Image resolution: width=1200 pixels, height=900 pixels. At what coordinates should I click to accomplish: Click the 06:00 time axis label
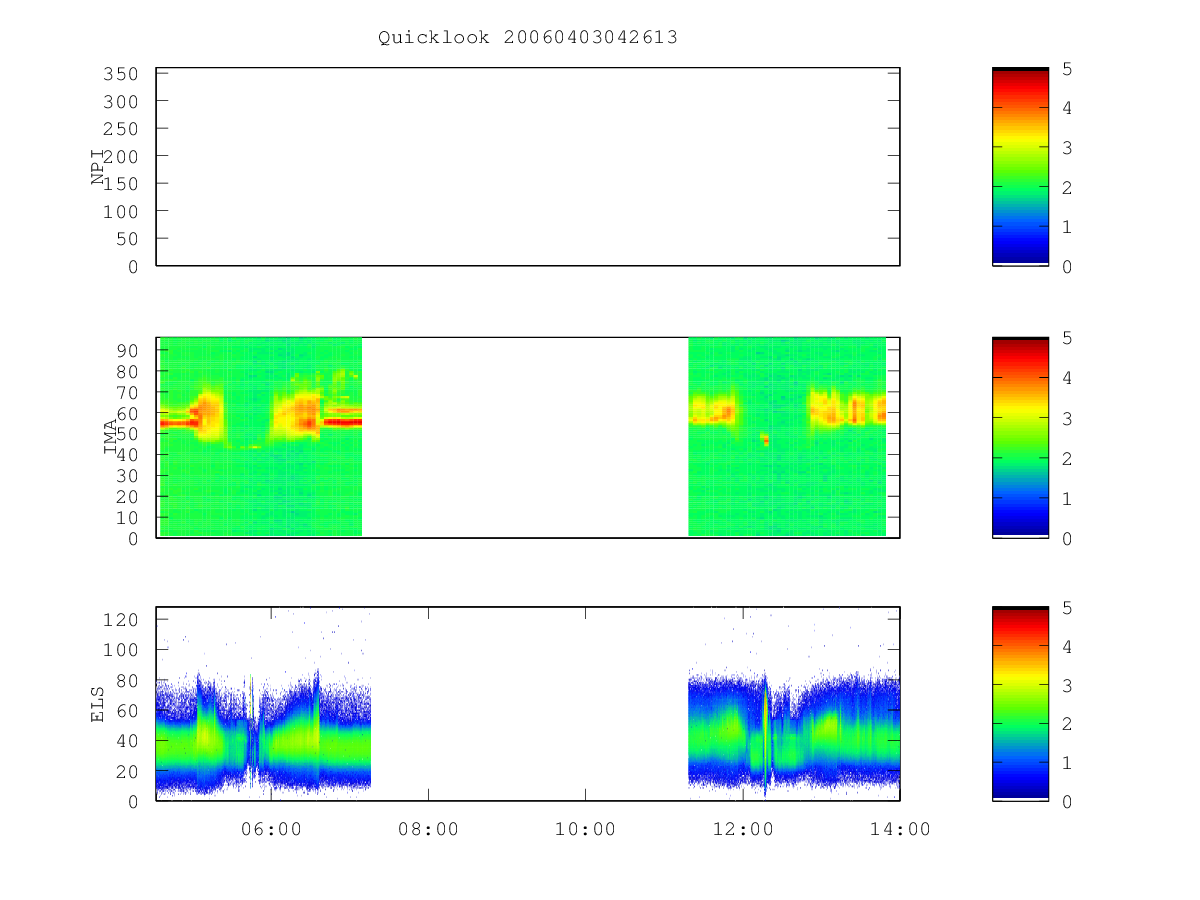point(271,829)
